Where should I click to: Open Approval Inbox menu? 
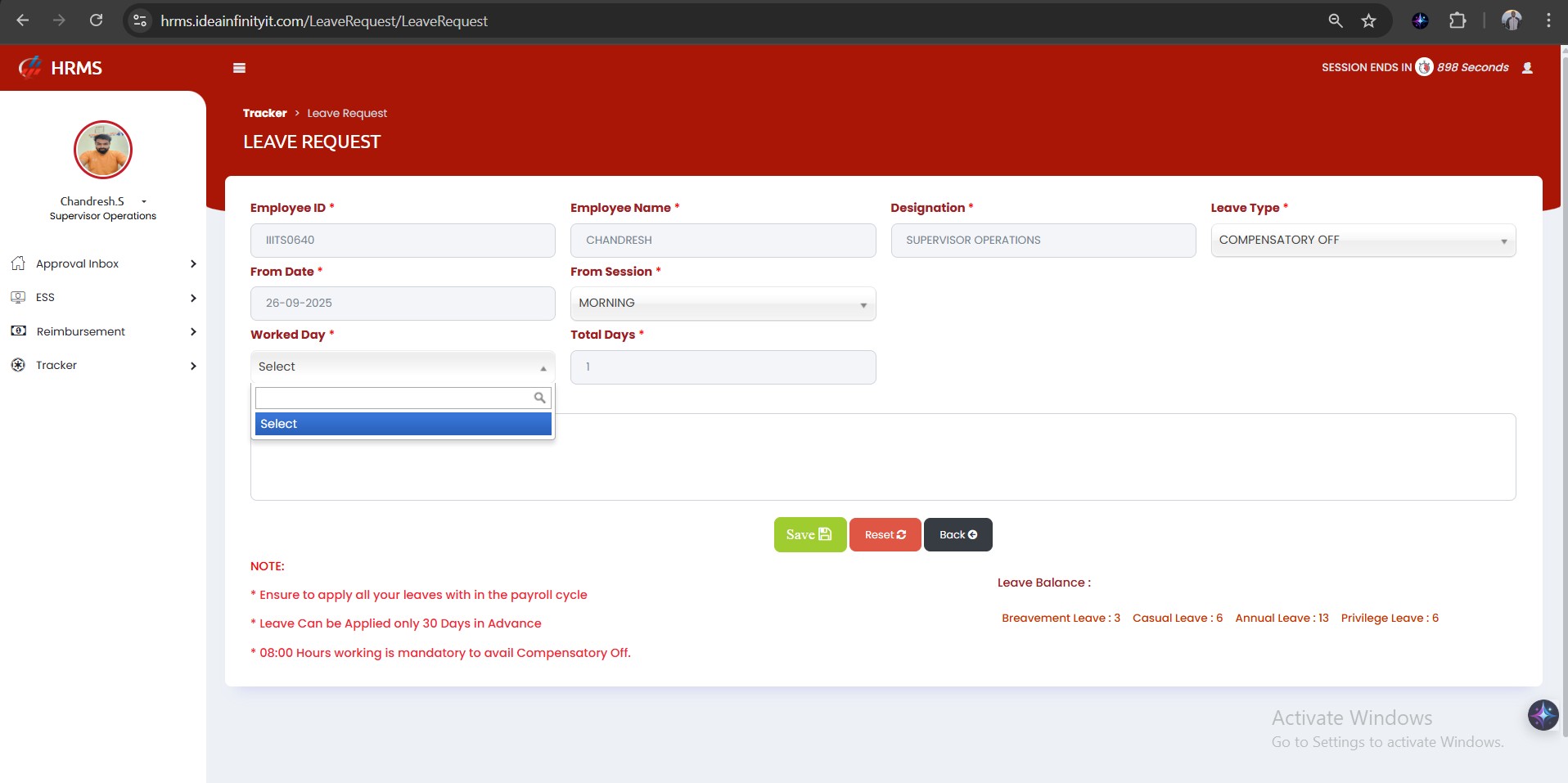coord(77,263)
